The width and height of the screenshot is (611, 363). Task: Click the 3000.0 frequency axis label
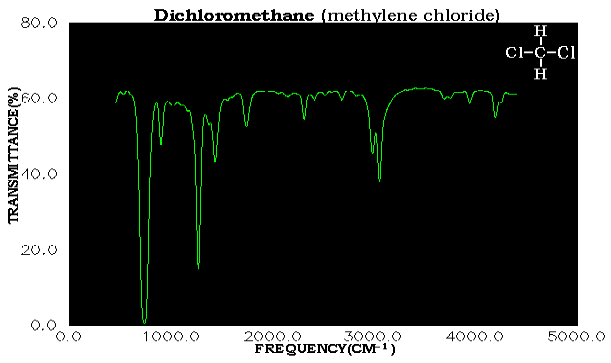pyautogui.click(x=373, y=336)
